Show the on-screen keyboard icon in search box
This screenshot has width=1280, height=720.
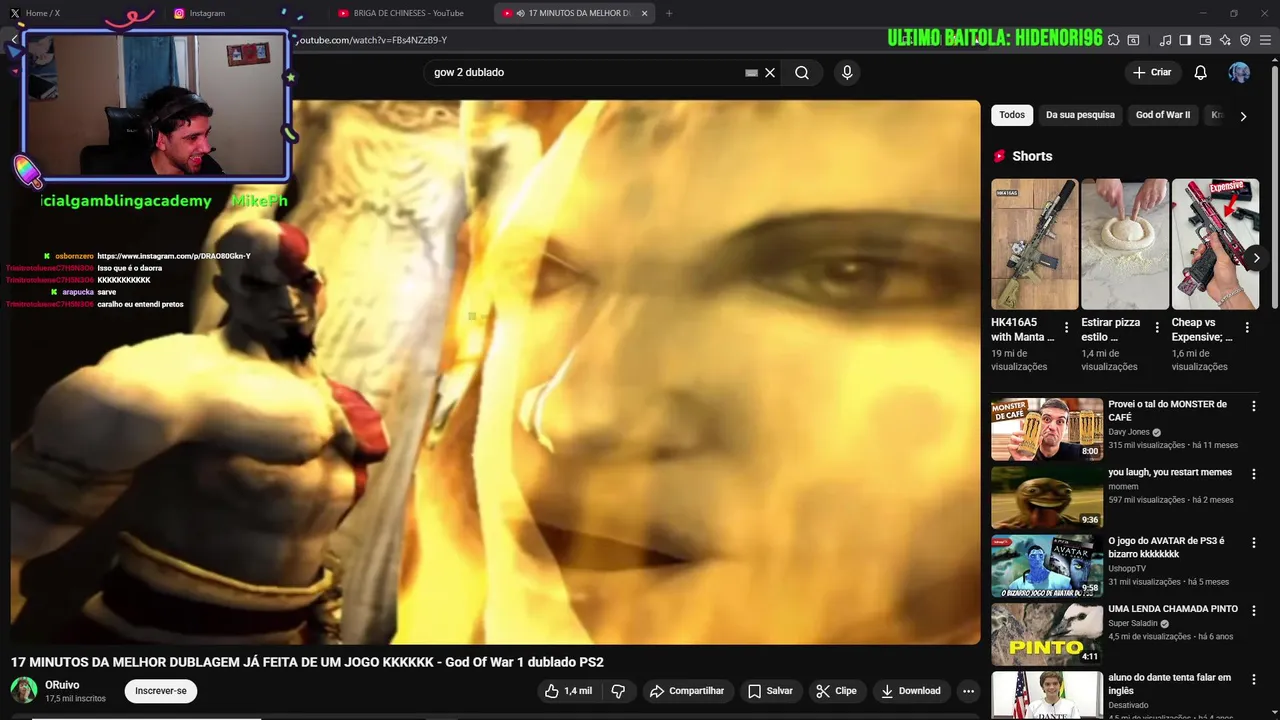tap(751, 72)
